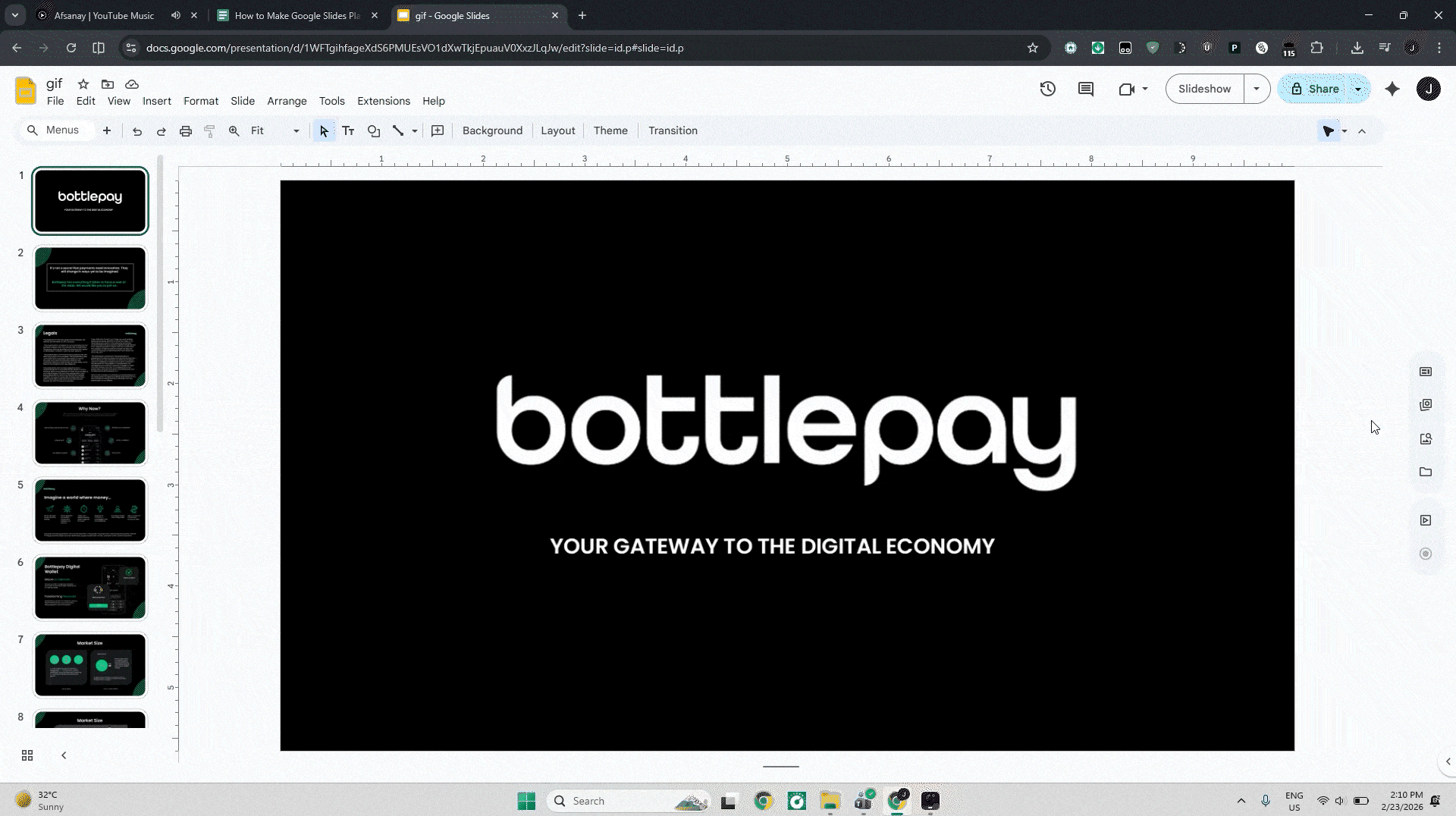Open the Slideshow options dropdown arrow
The width and height of the screenshot is (1456, 816).
(x=1257, y=89)
